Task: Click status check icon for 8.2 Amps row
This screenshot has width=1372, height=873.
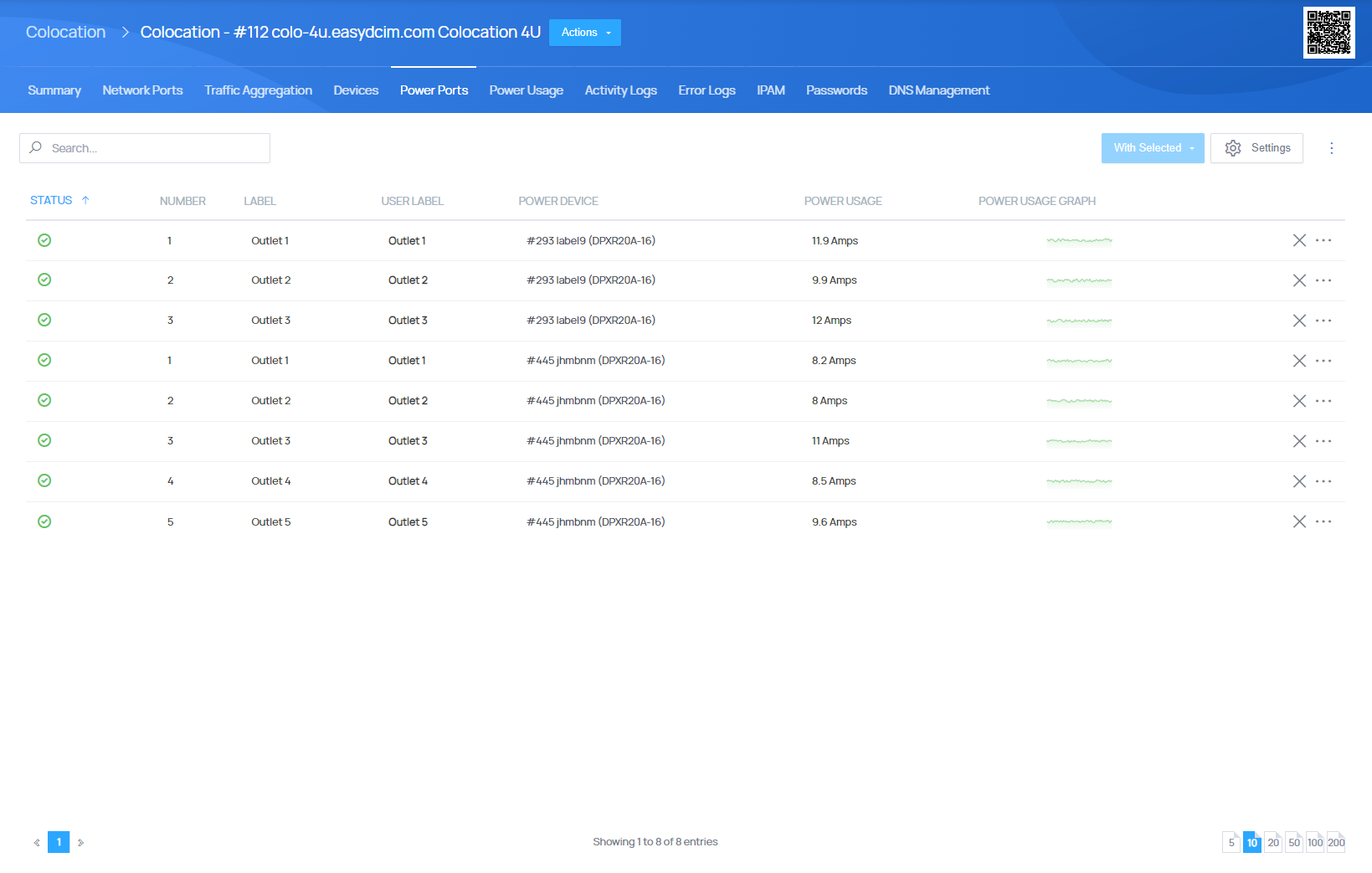Action: 44,360
